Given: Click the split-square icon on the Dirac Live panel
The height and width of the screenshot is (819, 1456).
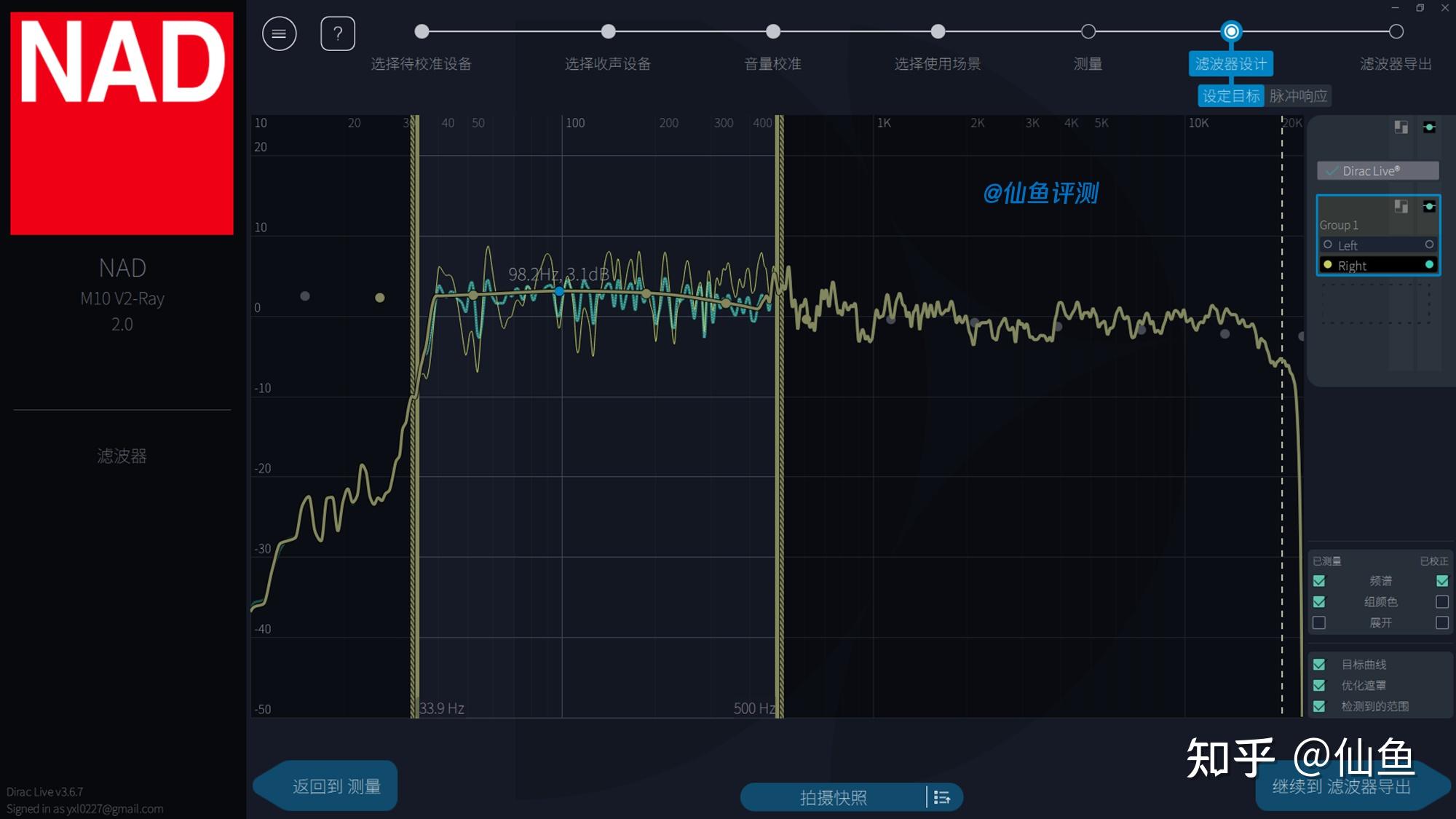Looking at the screenshot, I should coord(1401,127).
